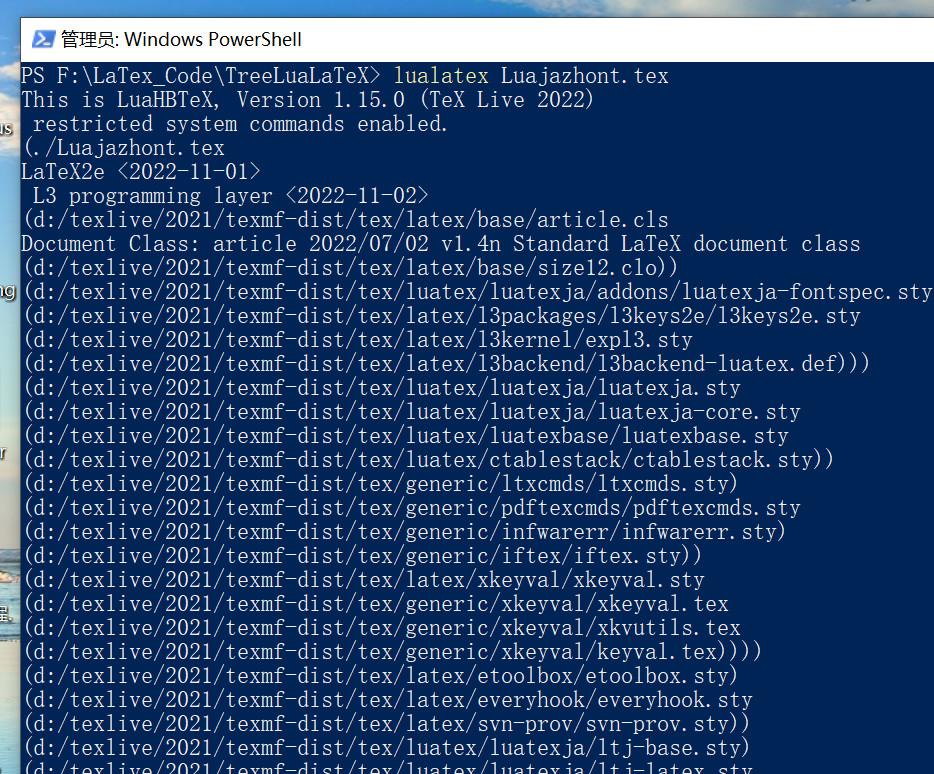Click the luatexja-core.sty path line
The height and width of the screenshot is (774, 934).
410,412
